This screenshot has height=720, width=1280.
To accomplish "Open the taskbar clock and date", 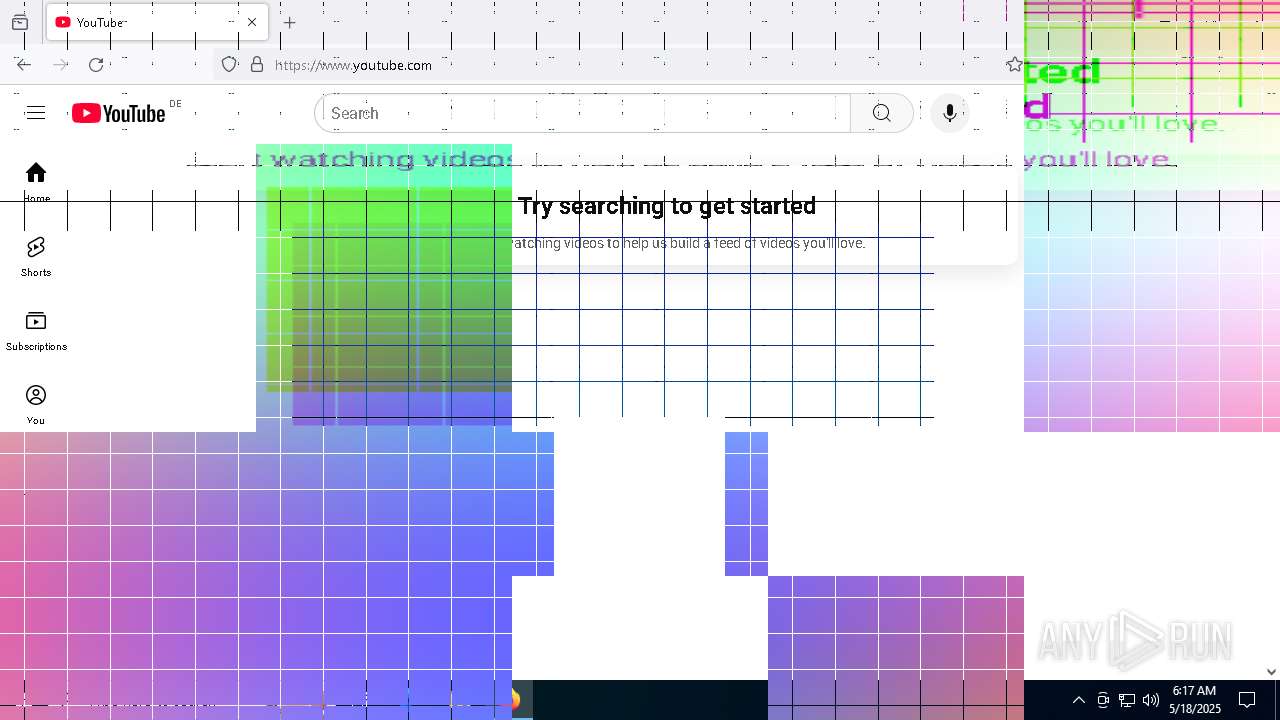I will (1194, 700).
